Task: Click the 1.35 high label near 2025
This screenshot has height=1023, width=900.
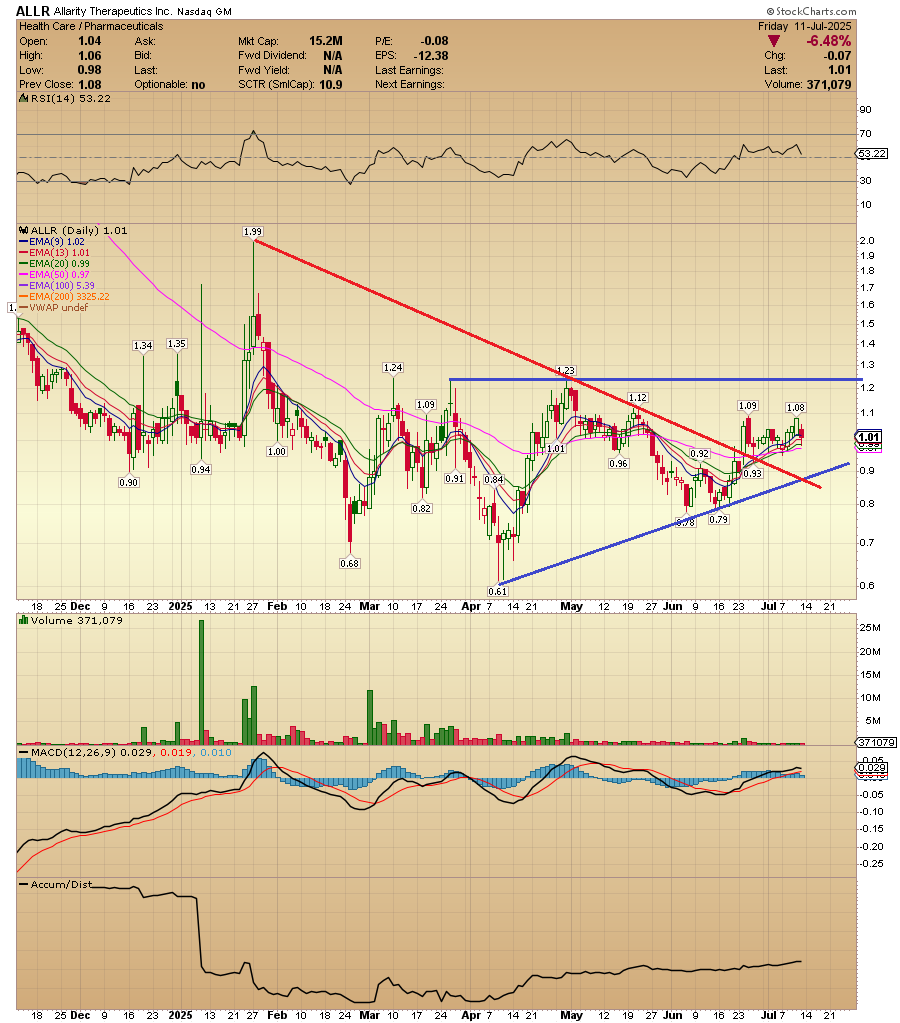Action: click(177, 344)
